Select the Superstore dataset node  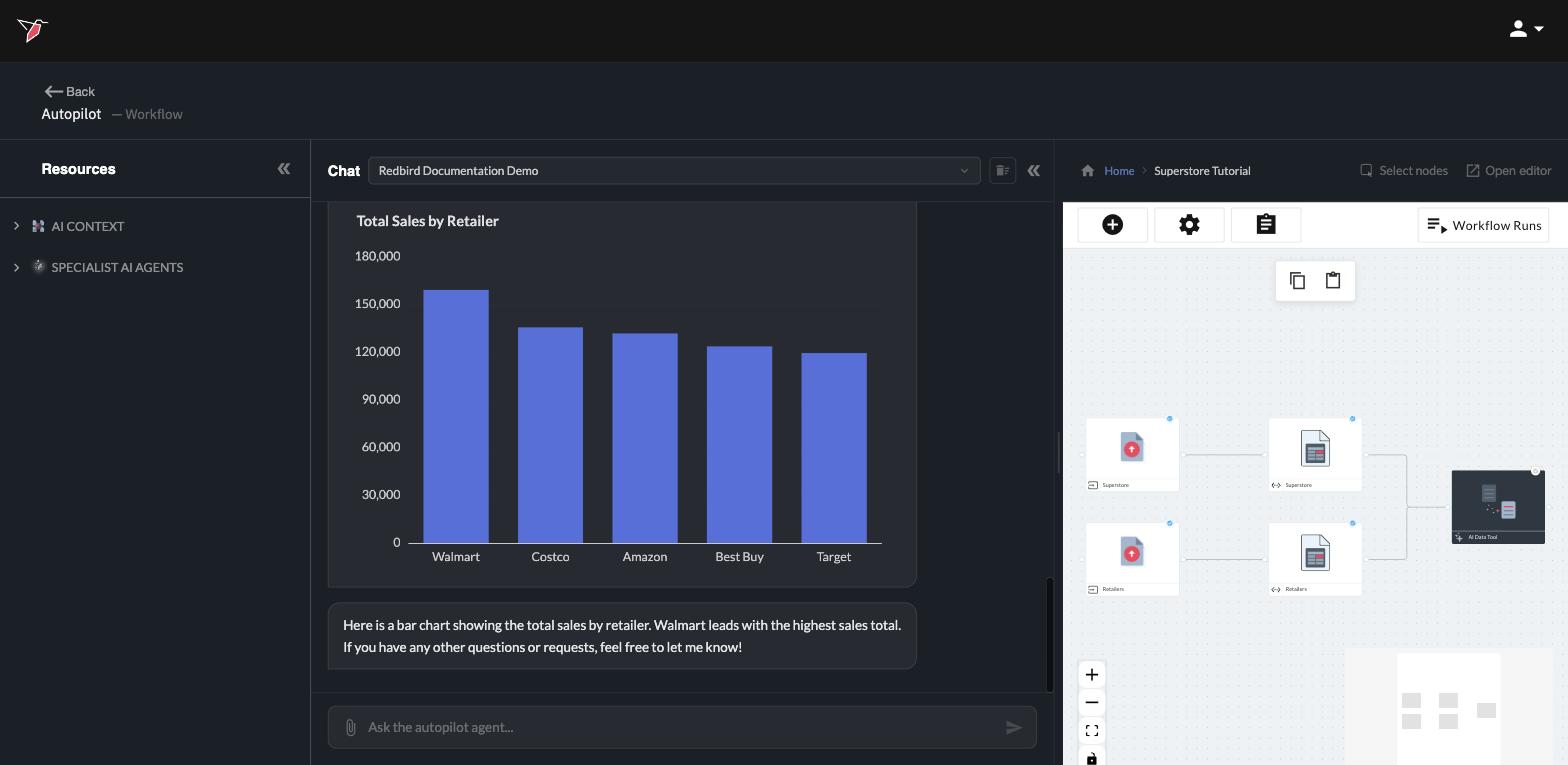1315,455
